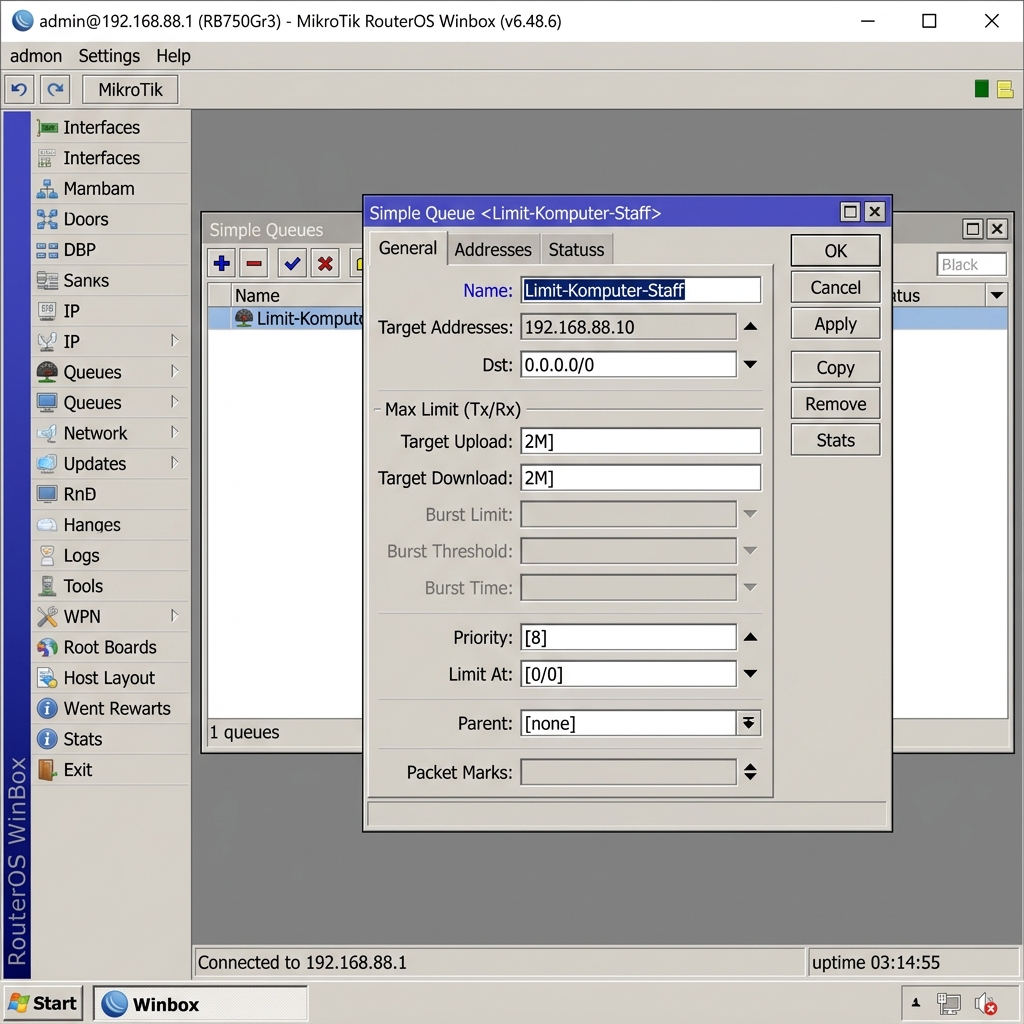Click the Target Addresses field
Image resolution: width=1024 pixels, height=1024 pixels.
click(628, 327)
